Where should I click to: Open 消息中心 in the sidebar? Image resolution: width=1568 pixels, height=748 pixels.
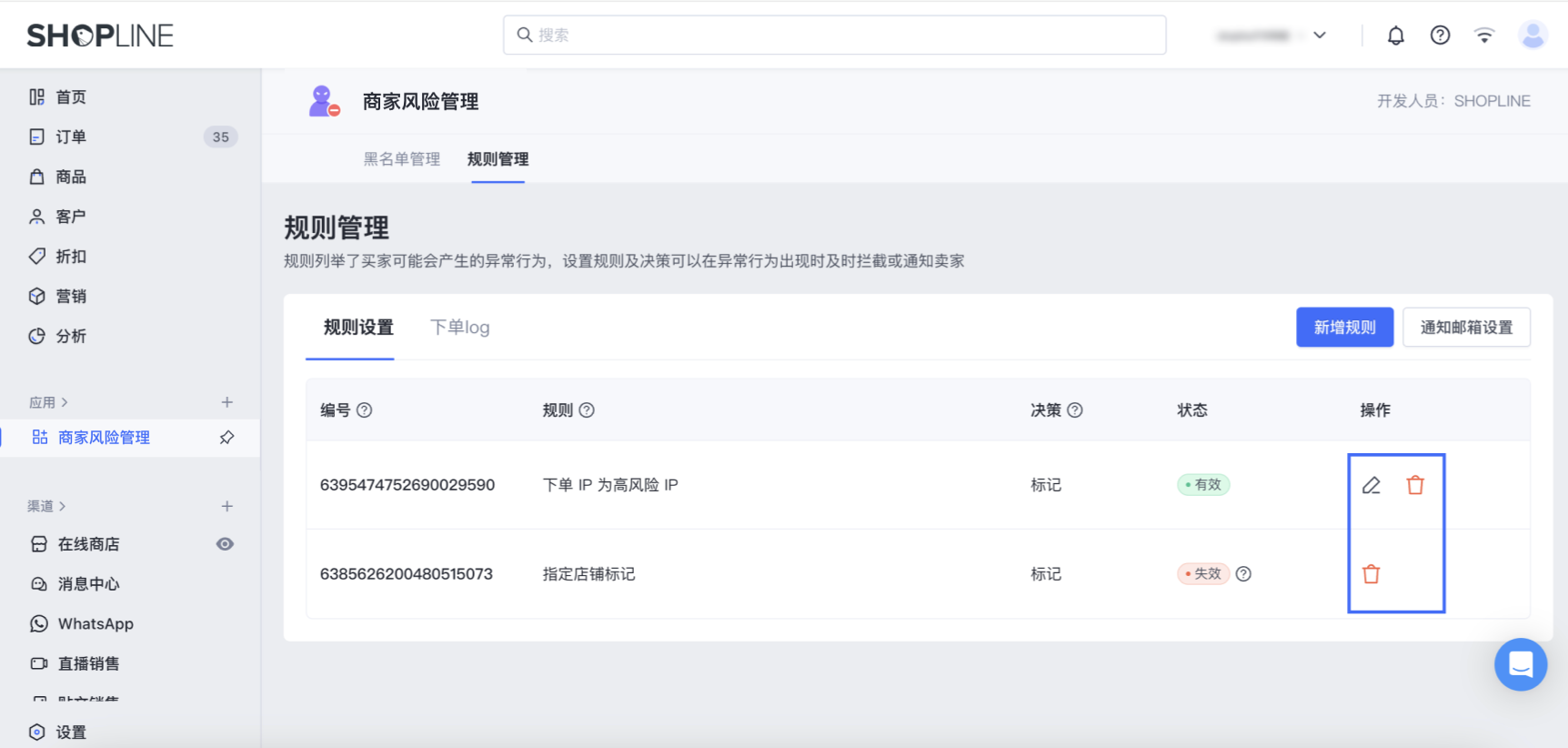point(89,584)
